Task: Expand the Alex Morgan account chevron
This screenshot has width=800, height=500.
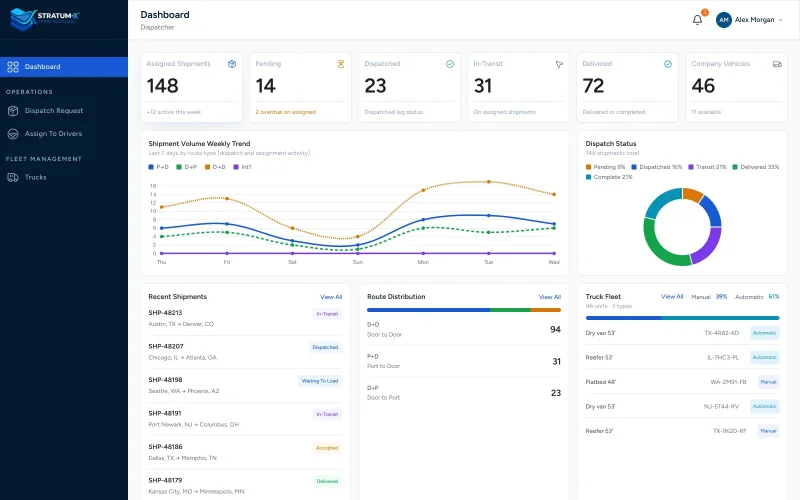Action: pos(780,20)
